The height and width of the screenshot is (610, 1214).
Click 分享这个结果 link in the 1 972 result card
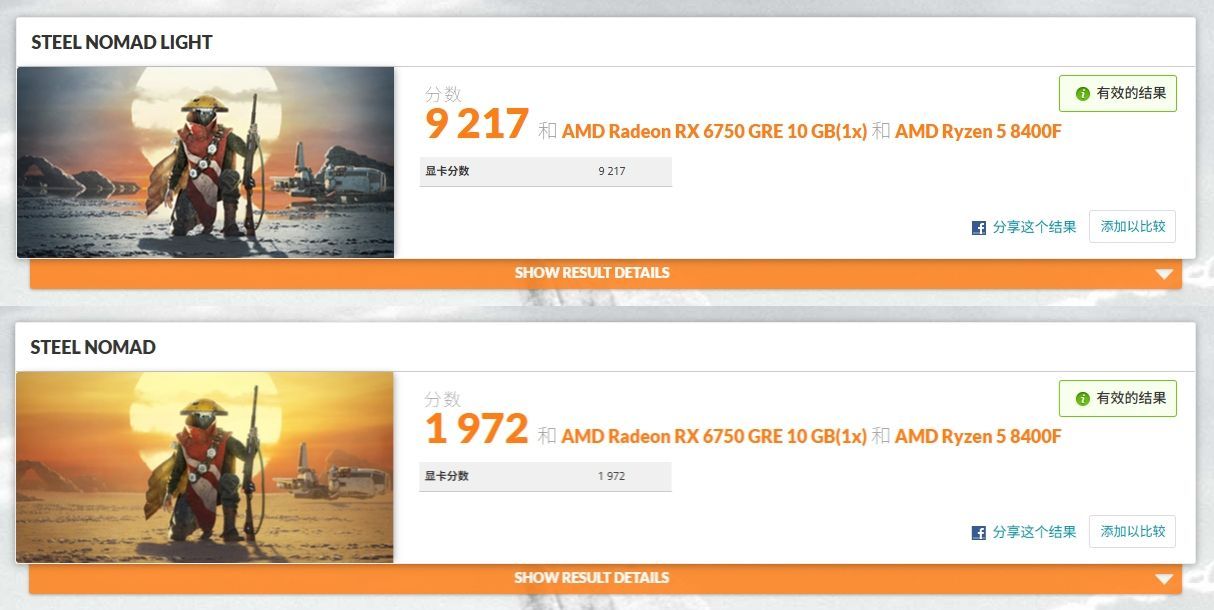(1034, 532)
